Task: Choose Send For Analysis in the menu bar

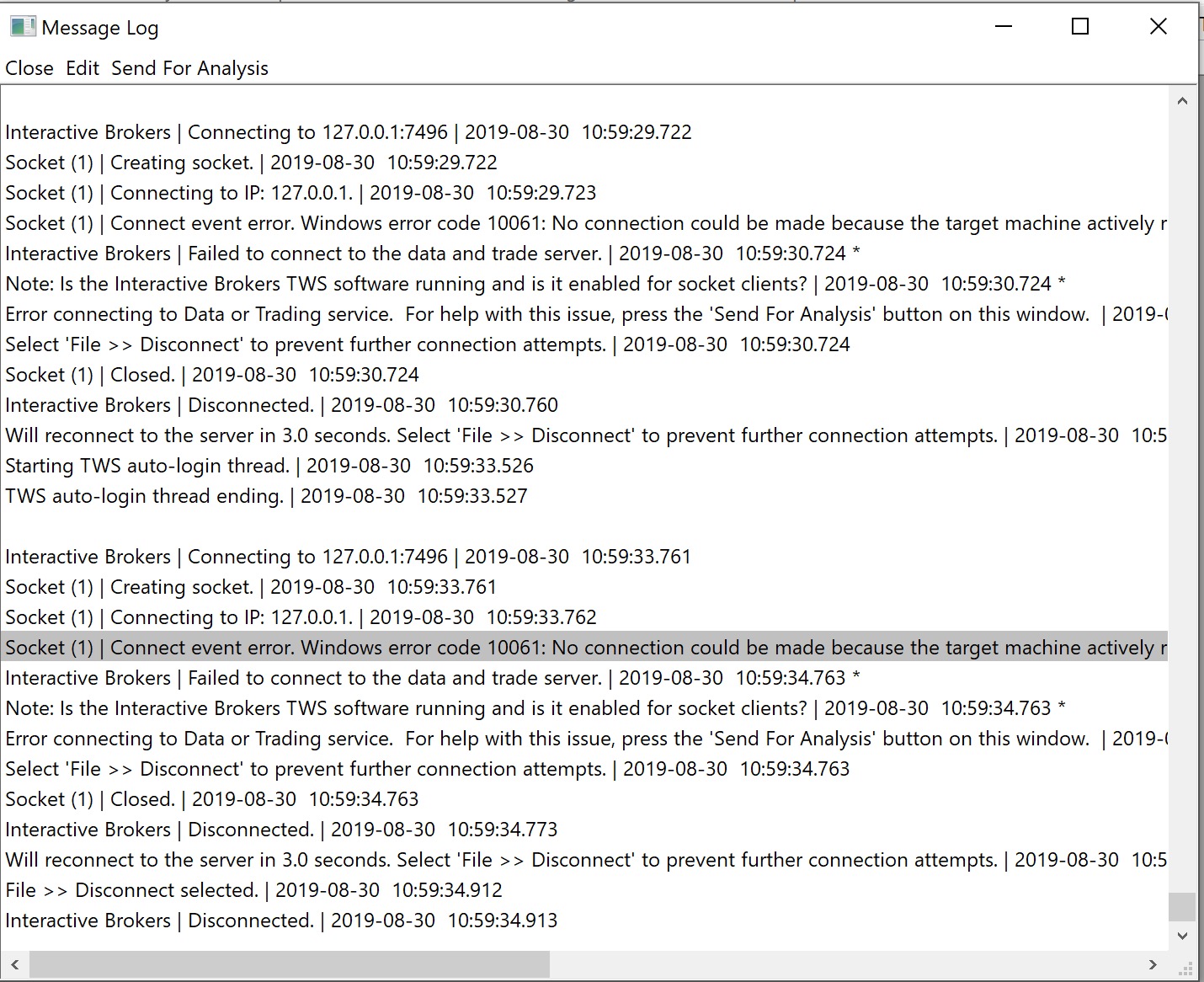Action: click(x=189, y=68)
